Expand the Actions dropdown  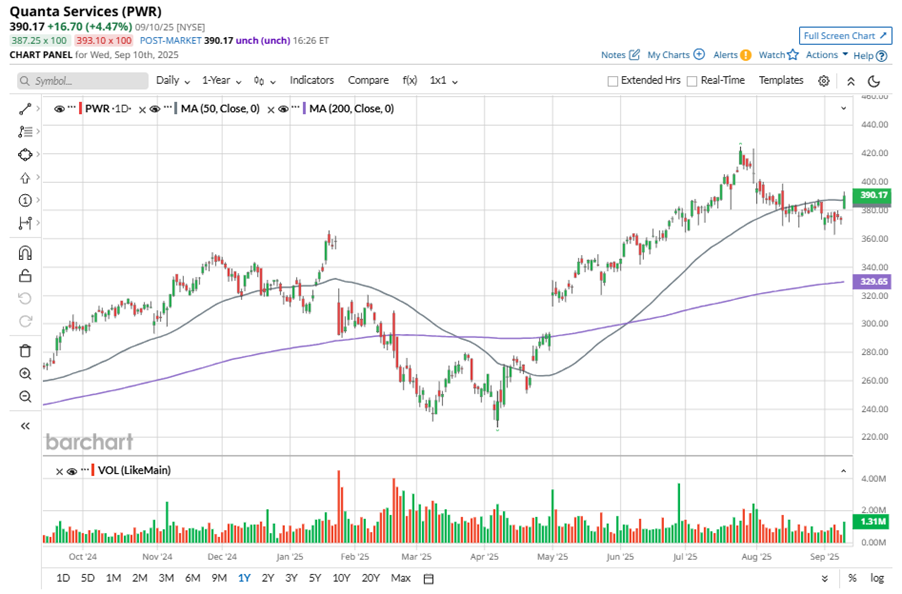[827, 55]
